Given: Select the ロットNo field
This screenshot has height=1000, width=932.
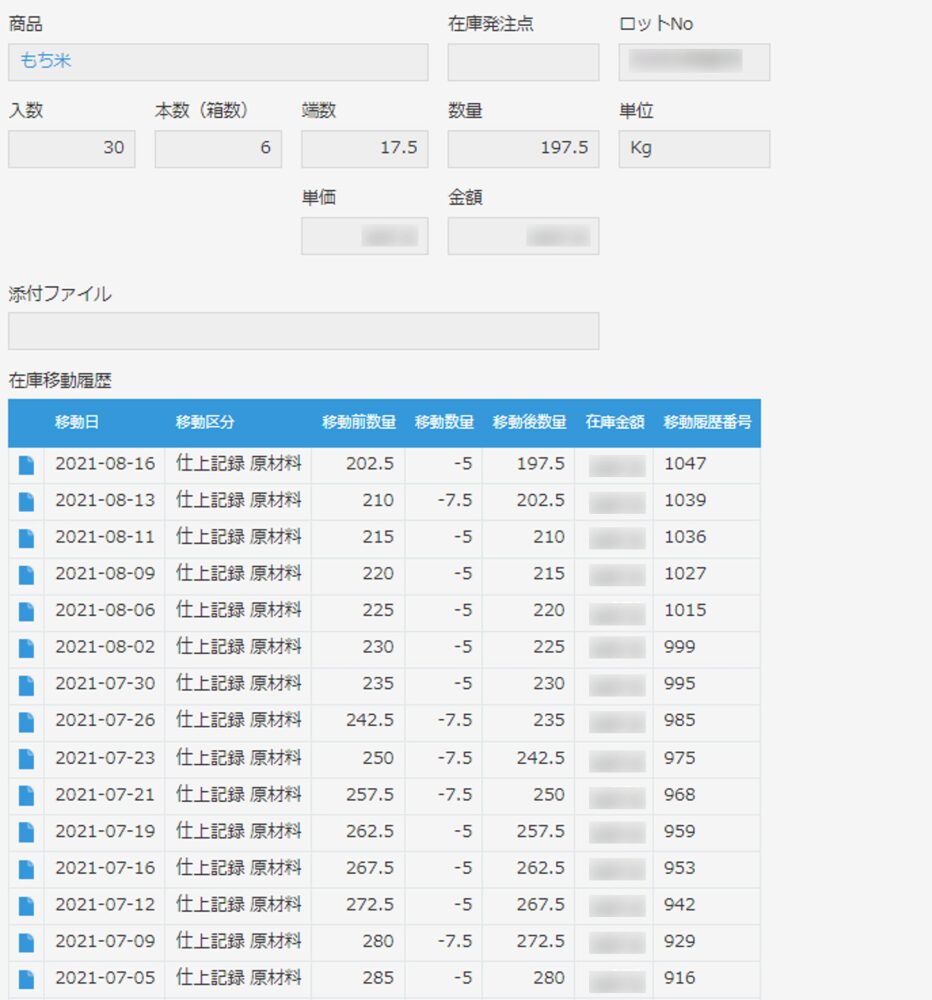Looking at the screenshot, I should 694,62.
